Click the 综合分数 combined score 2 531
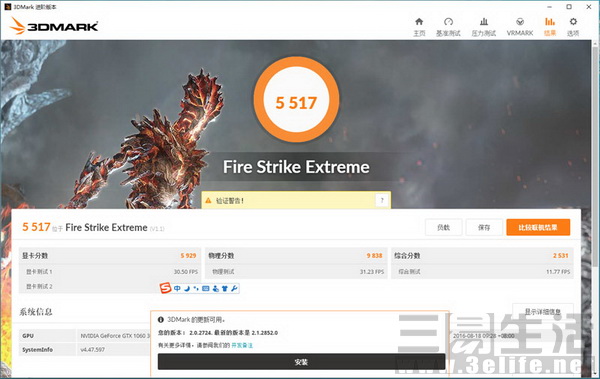600x379 pixels. (x=482, y=255)
